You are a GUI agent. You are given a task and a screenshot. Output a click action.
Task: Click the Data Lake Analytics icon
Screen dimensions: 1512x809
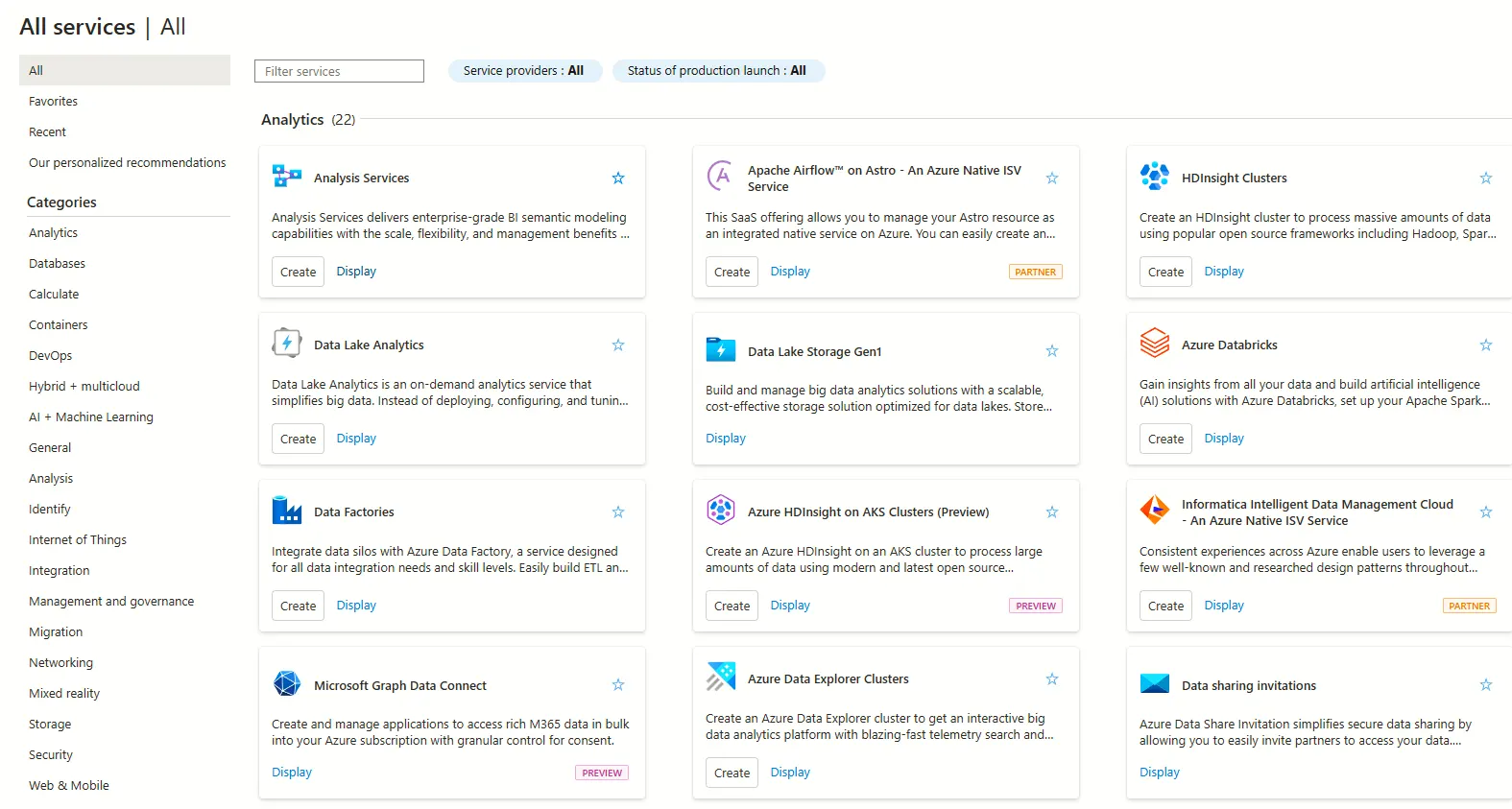point(287,344)
